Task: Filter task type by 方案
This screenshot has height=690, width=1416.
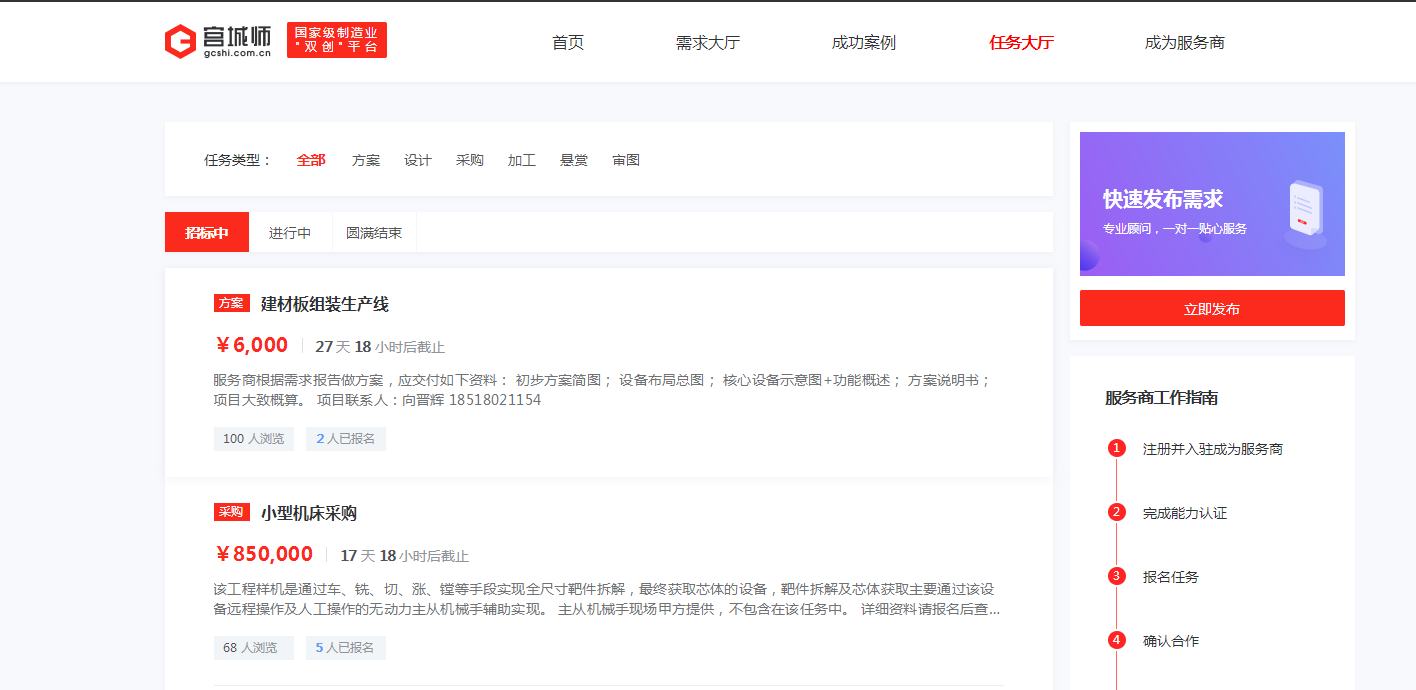Action: 366,160
